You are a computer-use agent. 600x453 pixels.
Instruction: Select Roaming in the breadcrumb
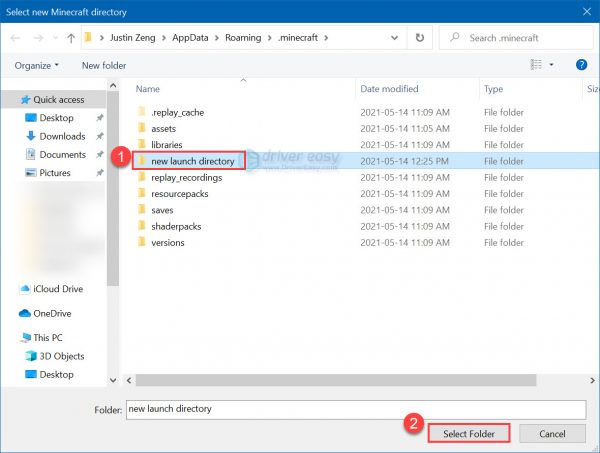pyautogui.click(x=243, y=37)
